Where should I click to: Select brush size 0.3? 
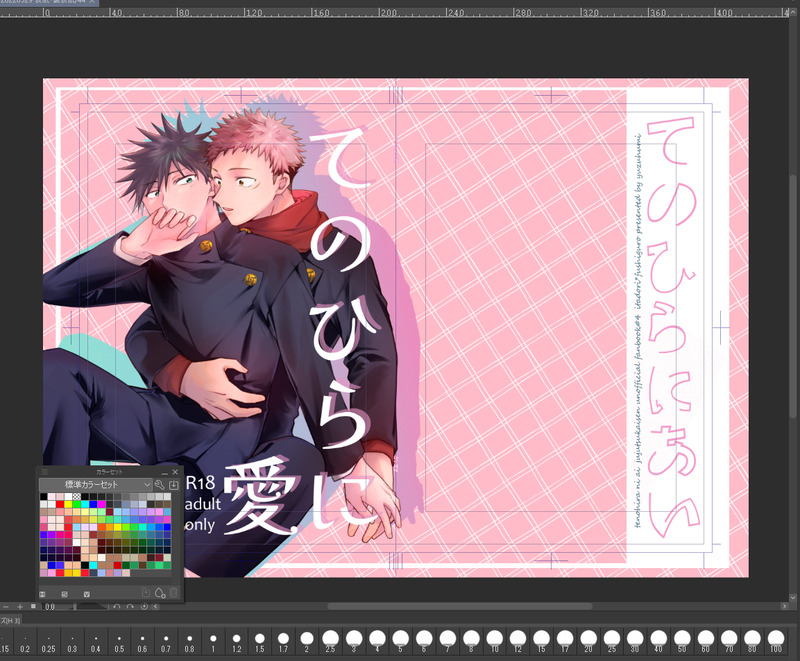72,642
